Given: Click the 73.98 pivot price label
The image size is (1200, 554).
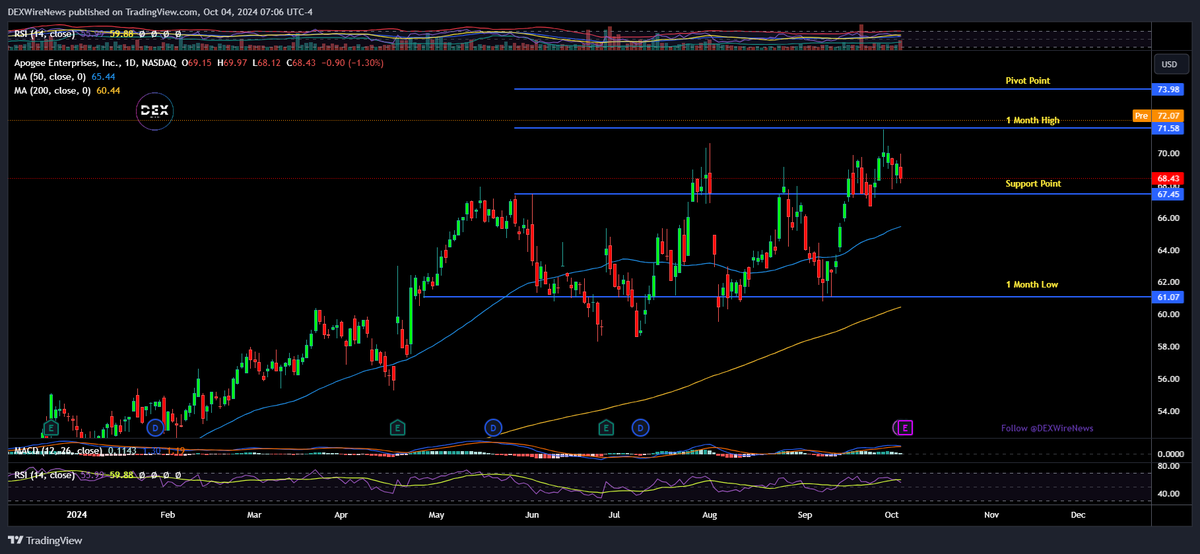Looking at the screenshot, I should point(1168,89).
